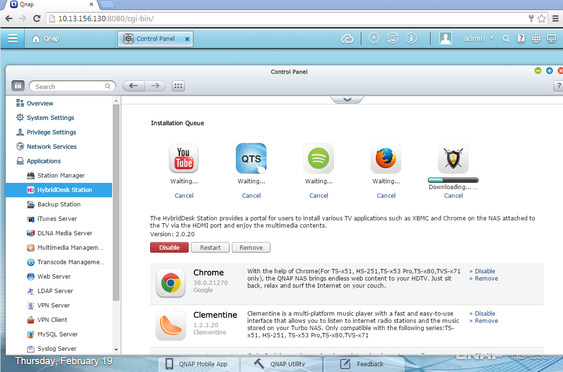
Task: Disable the Clementine app
Action: point(485,313)
